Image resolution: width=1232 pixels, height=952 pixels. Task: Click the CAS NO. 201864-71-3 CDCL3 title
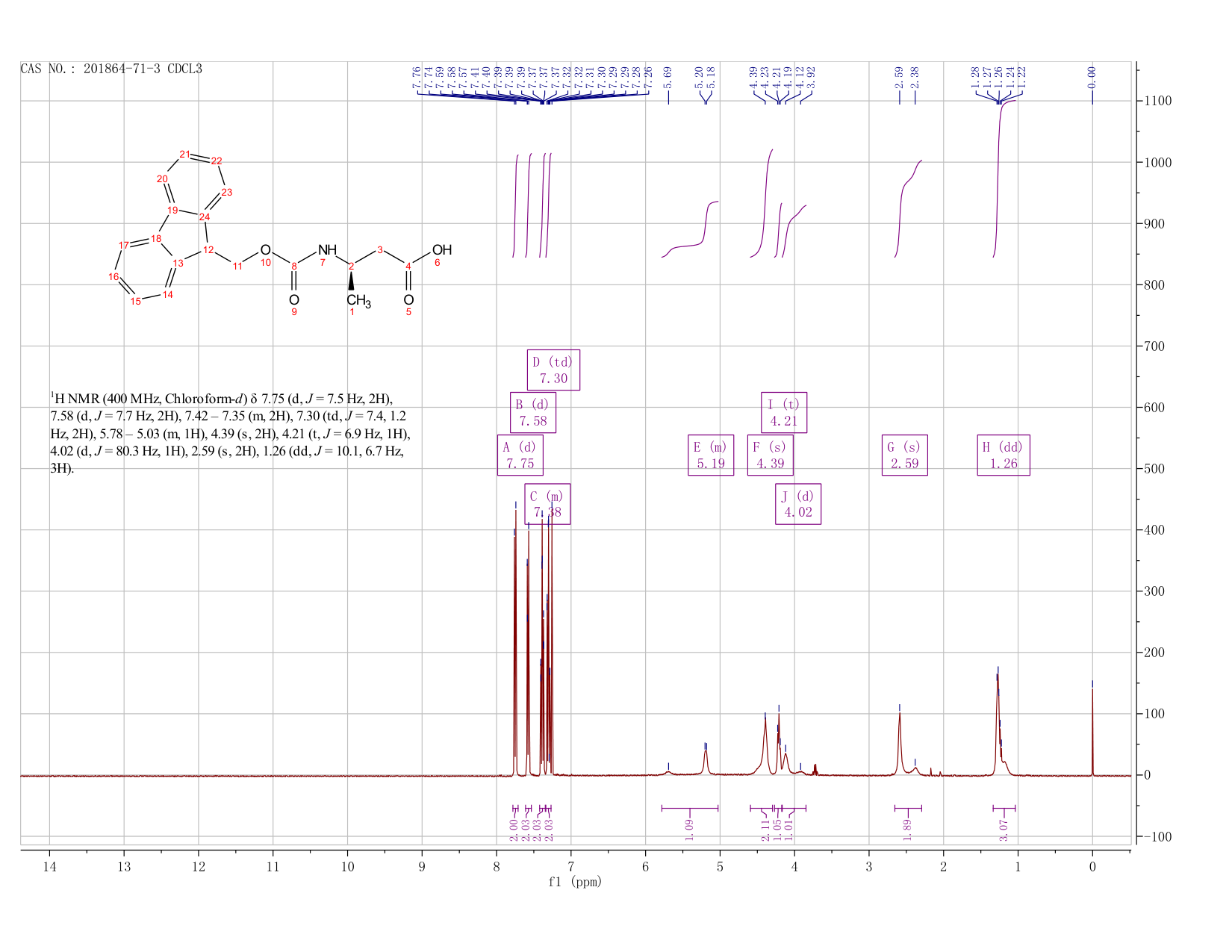point(111,69)
